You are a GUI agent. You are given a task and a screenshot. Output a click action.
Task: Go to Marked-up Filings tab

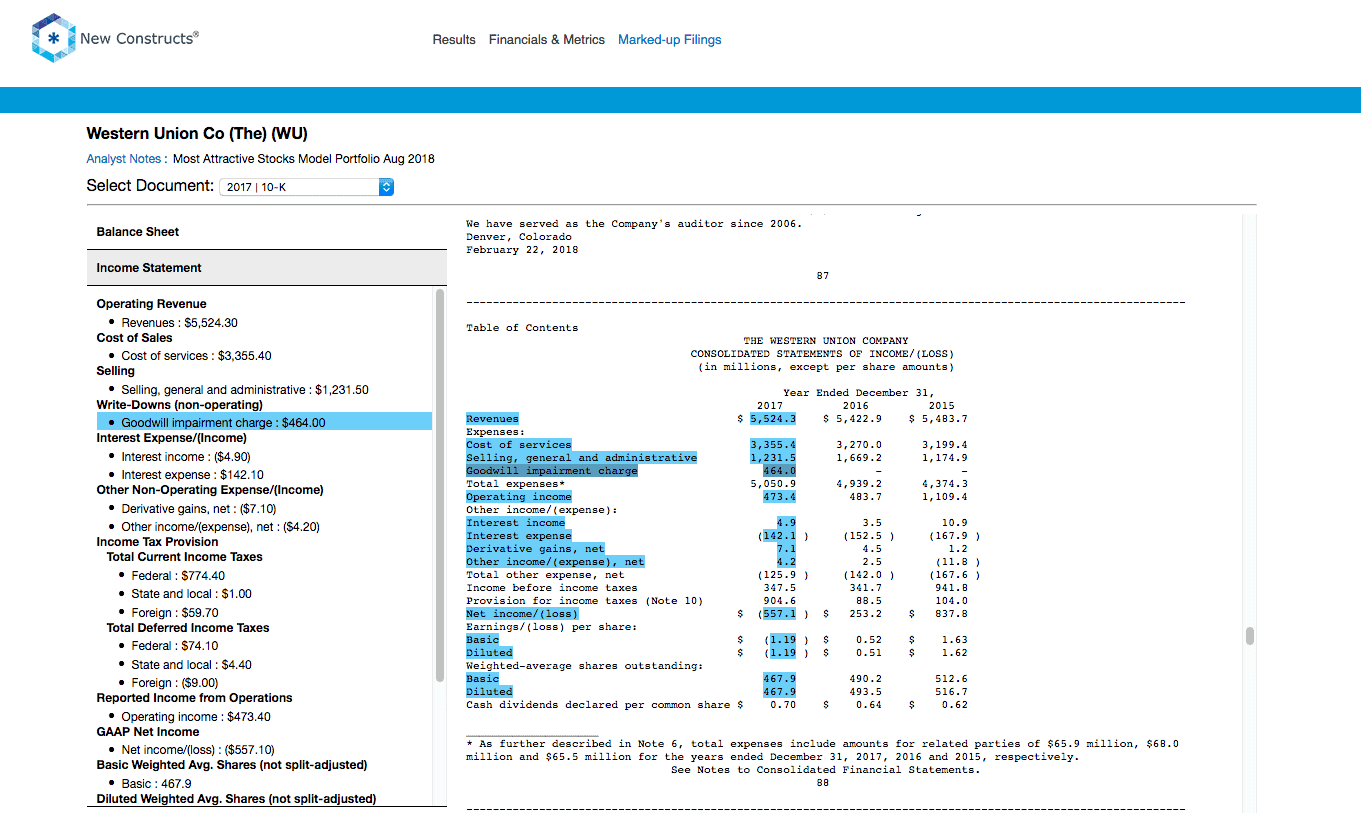(x=669, y=40)
